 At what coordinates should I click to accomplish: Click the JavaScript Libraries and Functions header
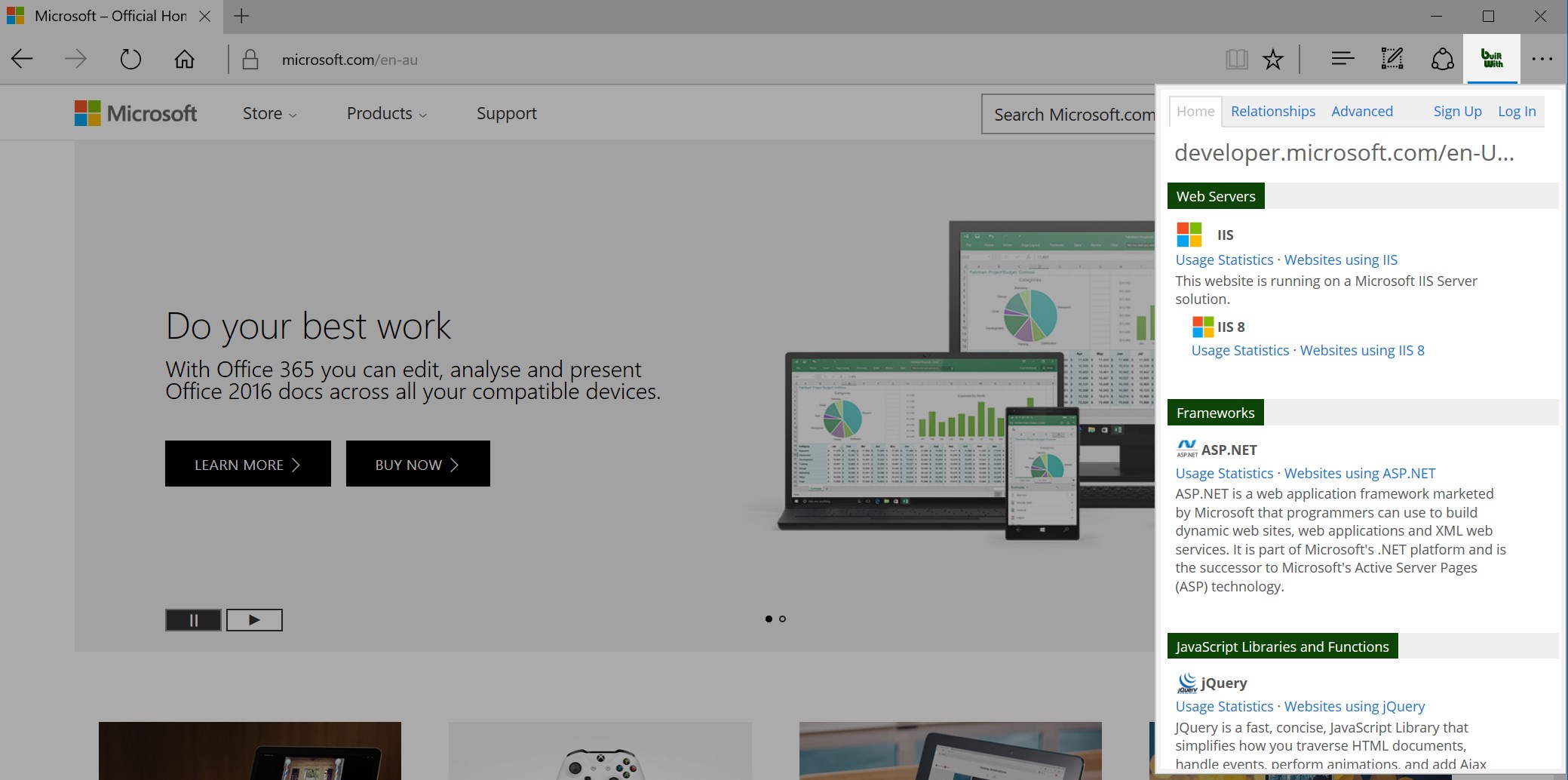[1282, 646]
